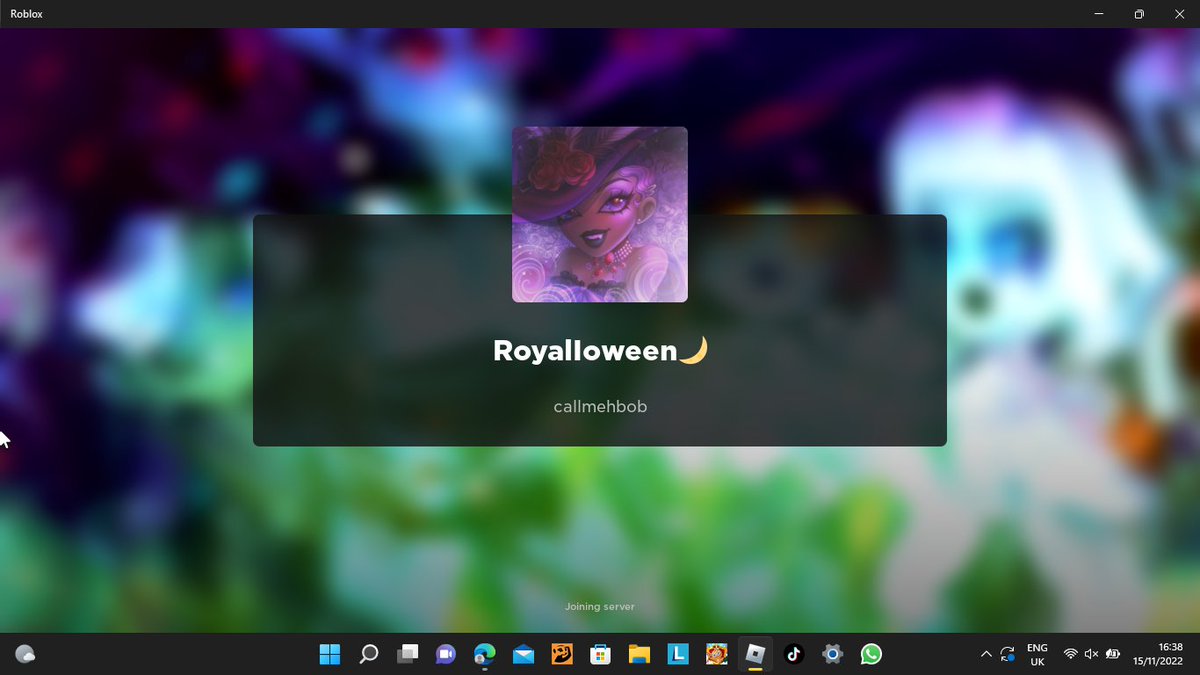Click the Joining server status text
The image size is (1200, 675).
pos(599,606)
